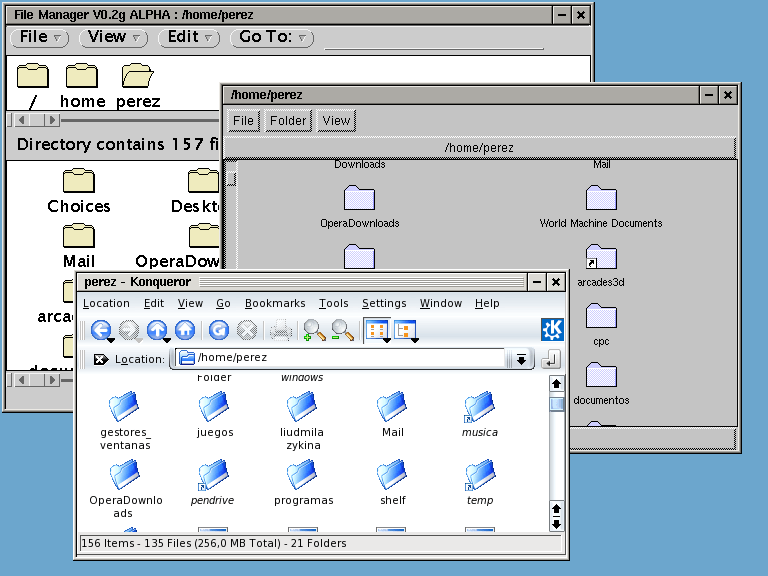768x576 pixels.
Task: Open the temp link folder in Konqueror
Action: [480, 482]
